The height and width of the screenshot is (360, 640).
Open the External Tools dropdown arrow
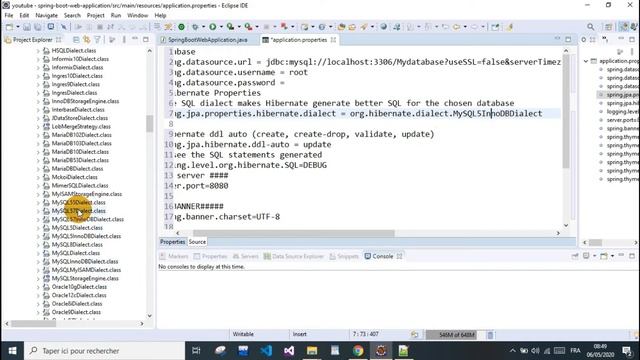tap(257, 27)
